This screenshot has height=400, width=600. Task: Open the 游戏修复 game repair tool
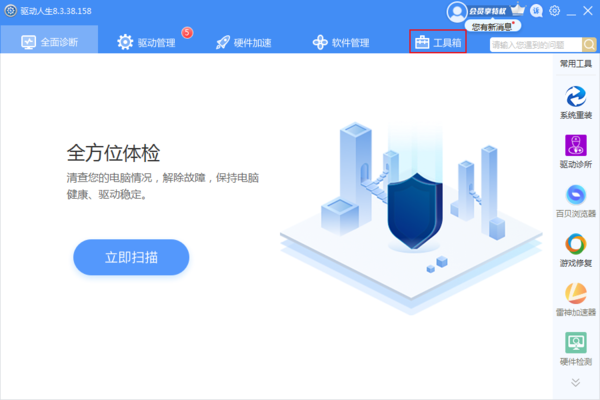pos(575,248)
